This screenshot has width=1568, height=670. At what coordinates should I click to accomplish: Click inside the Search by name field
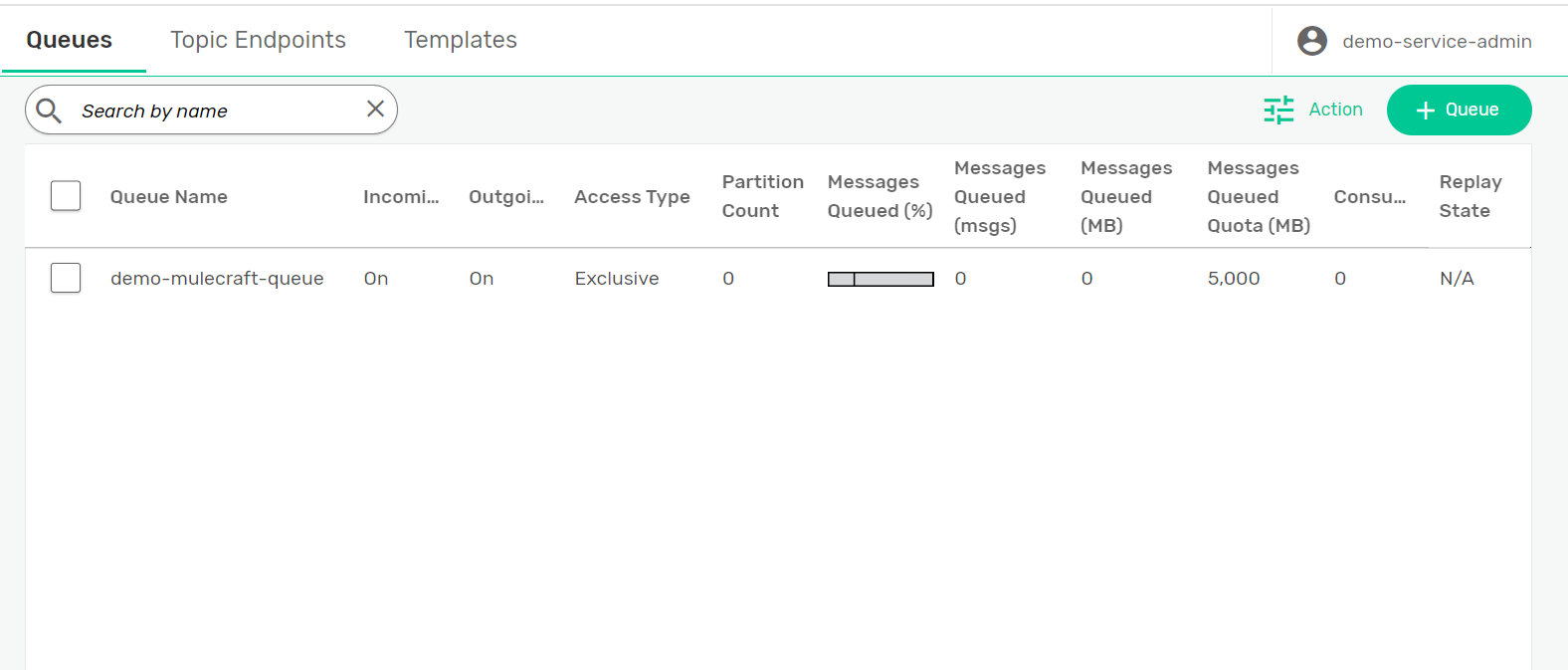pos(214,111)
